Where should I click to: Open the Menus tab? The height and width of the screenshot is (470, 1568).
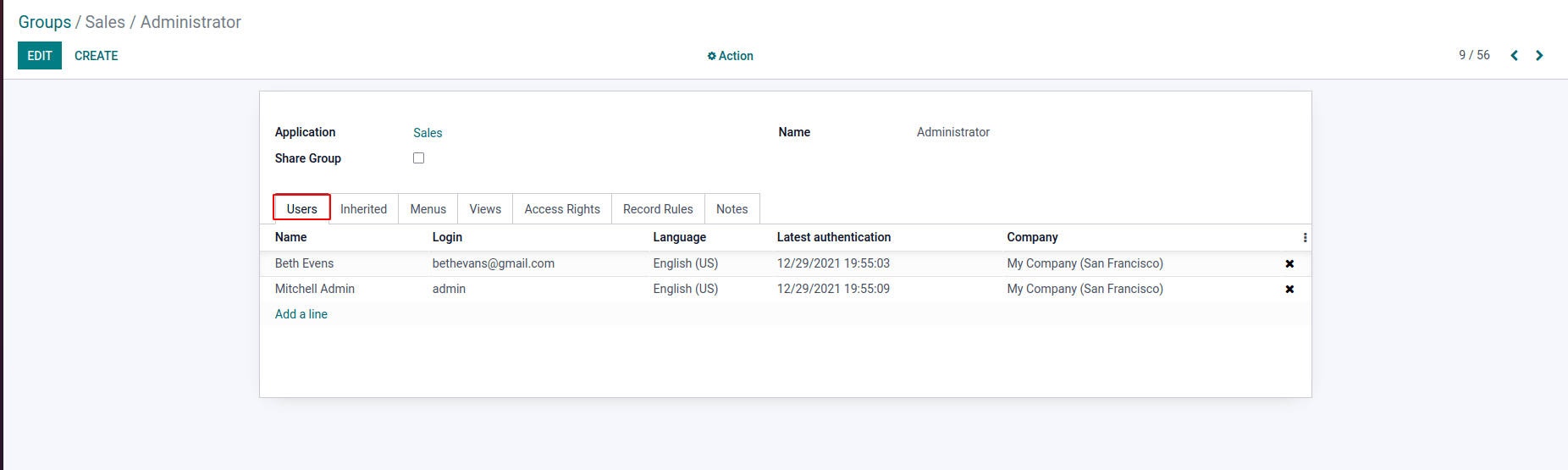point(428,209)
